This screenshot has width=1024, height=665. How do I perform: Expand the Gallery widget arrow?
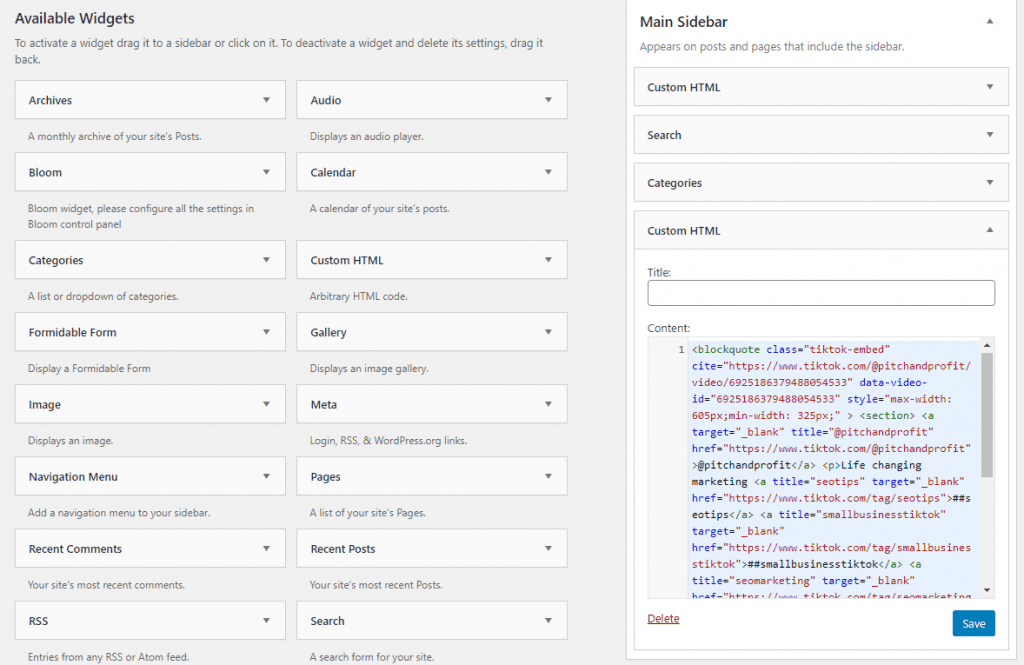click(x=548, y=332)
